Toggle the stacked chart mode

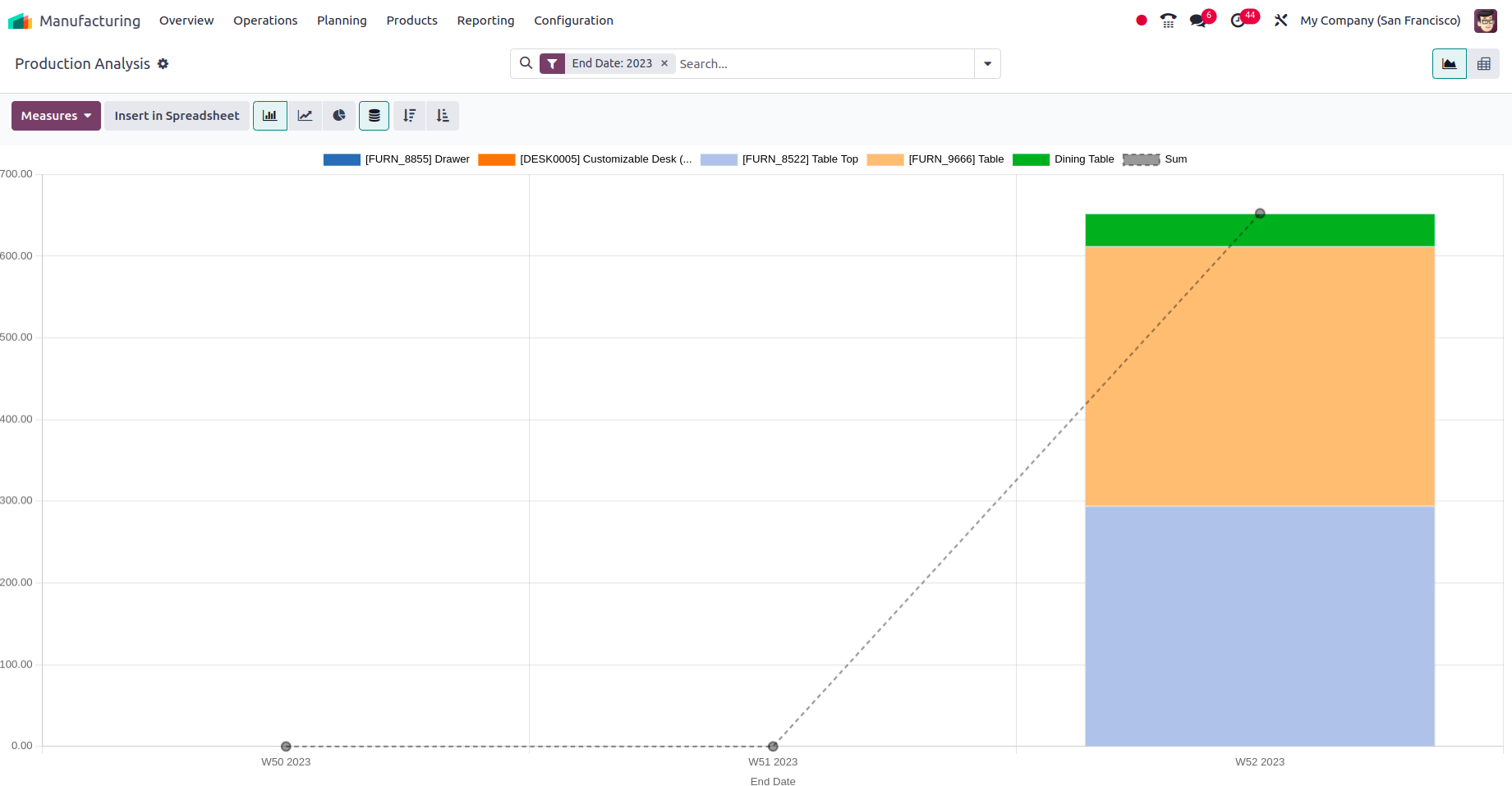coord(374,116)
